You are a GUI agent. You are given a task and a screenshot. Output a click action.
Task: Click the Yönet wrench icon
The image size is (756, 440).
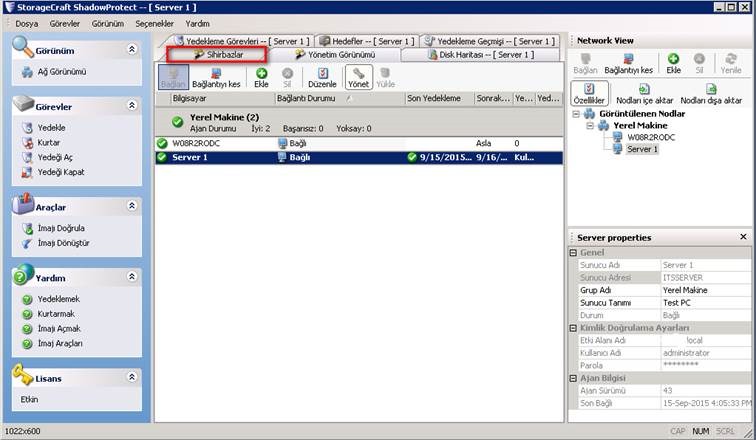pos(358,78)
